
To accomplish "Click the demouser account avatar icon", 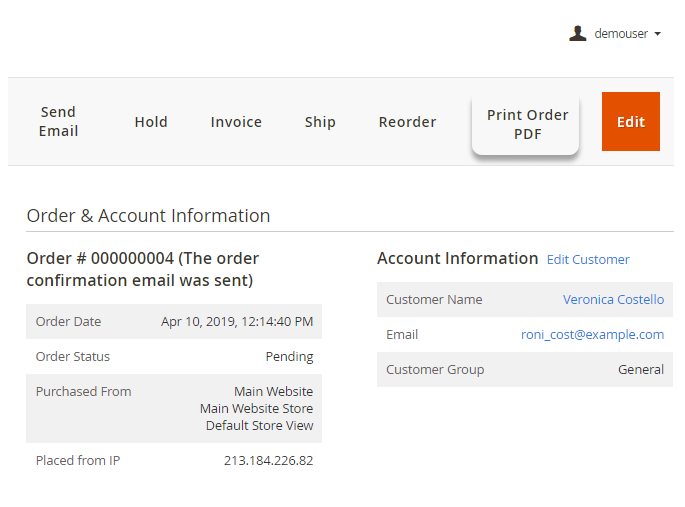I will (x=577, y=34).
